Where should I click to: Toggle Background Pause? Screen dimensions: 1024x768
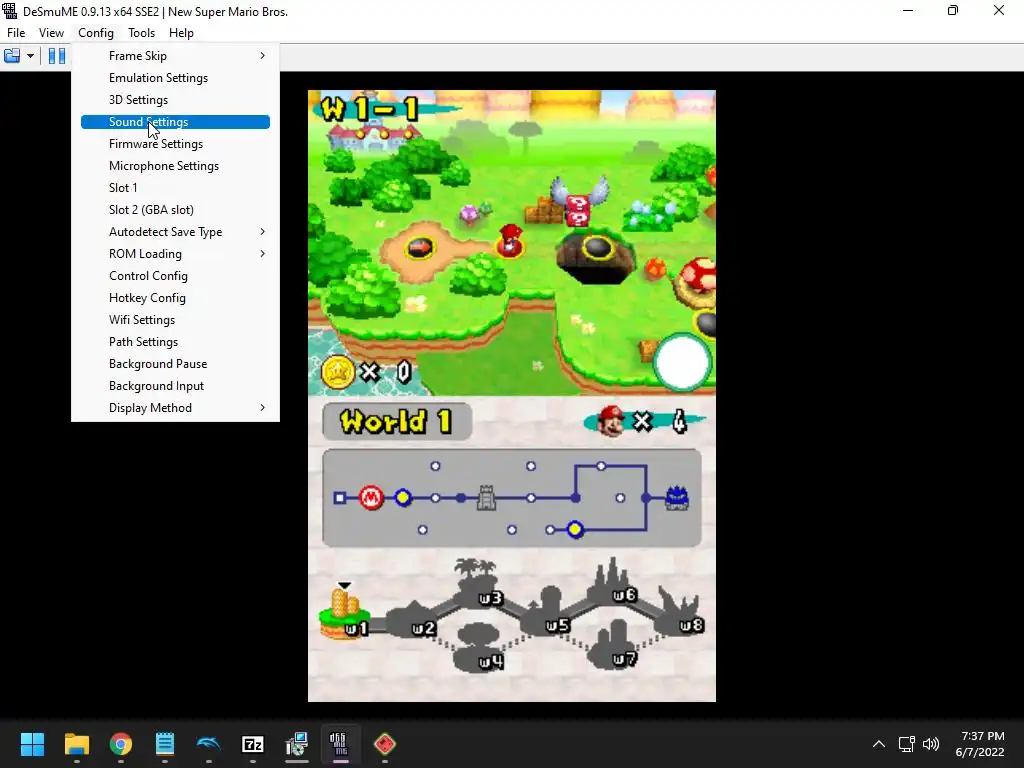[x=175, y=364]
